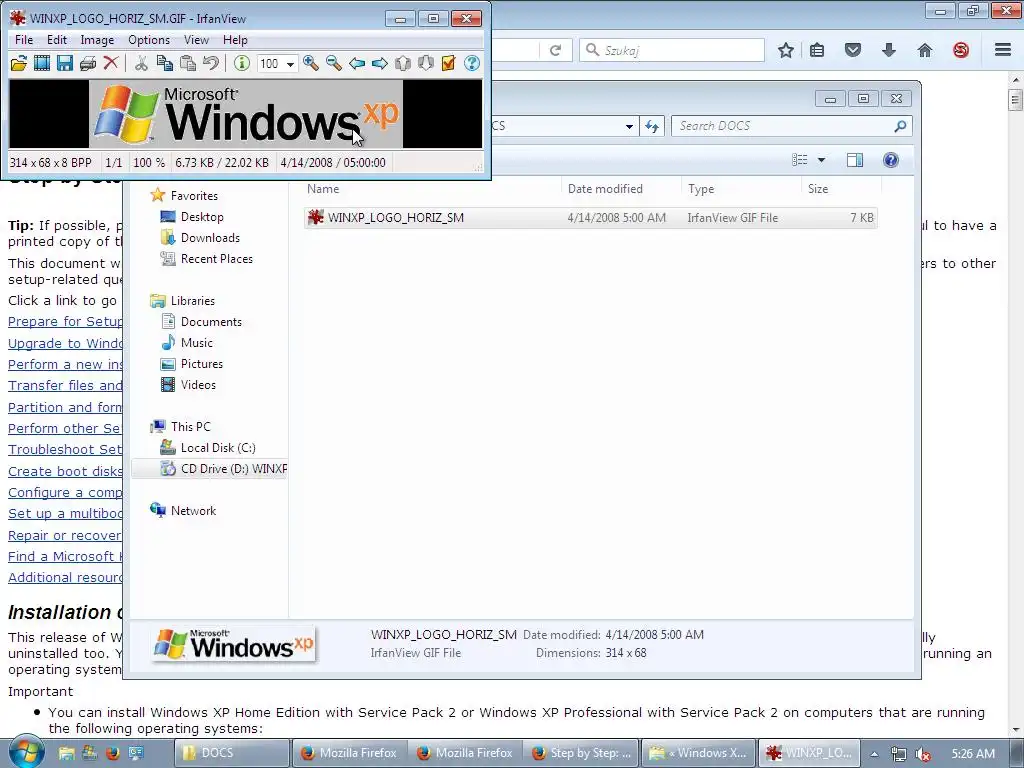Screen dimensions: 1024x768
Task: Expand the Explorer address bar history dropdown
Action: click(x=629, y=126)
